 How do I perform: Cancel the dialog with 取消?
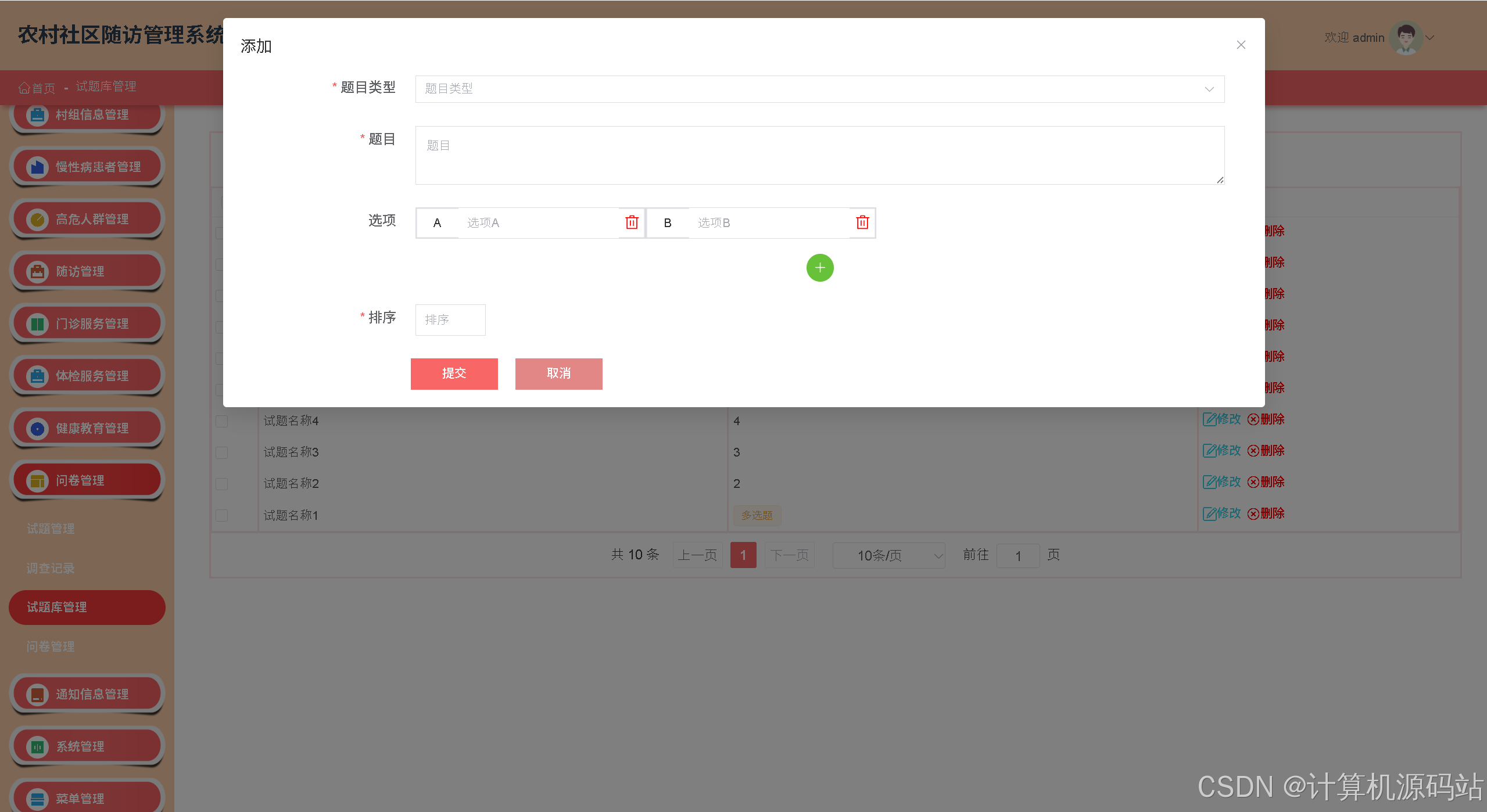[559, 373]
